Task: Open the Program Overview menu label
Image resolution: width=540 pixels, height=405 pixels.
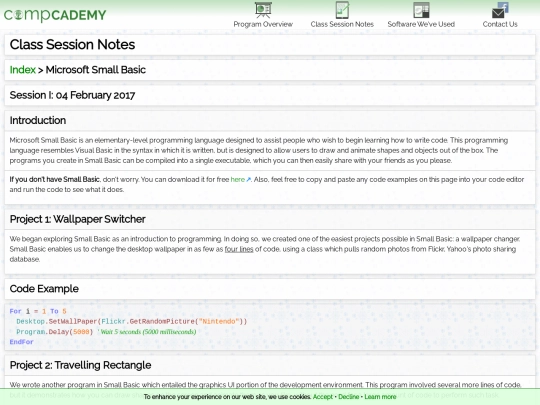Action: (263, 24)
